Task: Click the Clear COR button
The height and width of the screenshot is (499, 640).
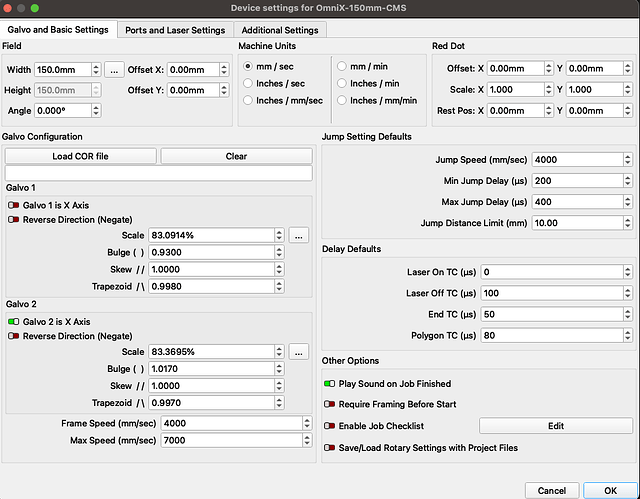Action: pyautogui.click(x=236, y=156)
